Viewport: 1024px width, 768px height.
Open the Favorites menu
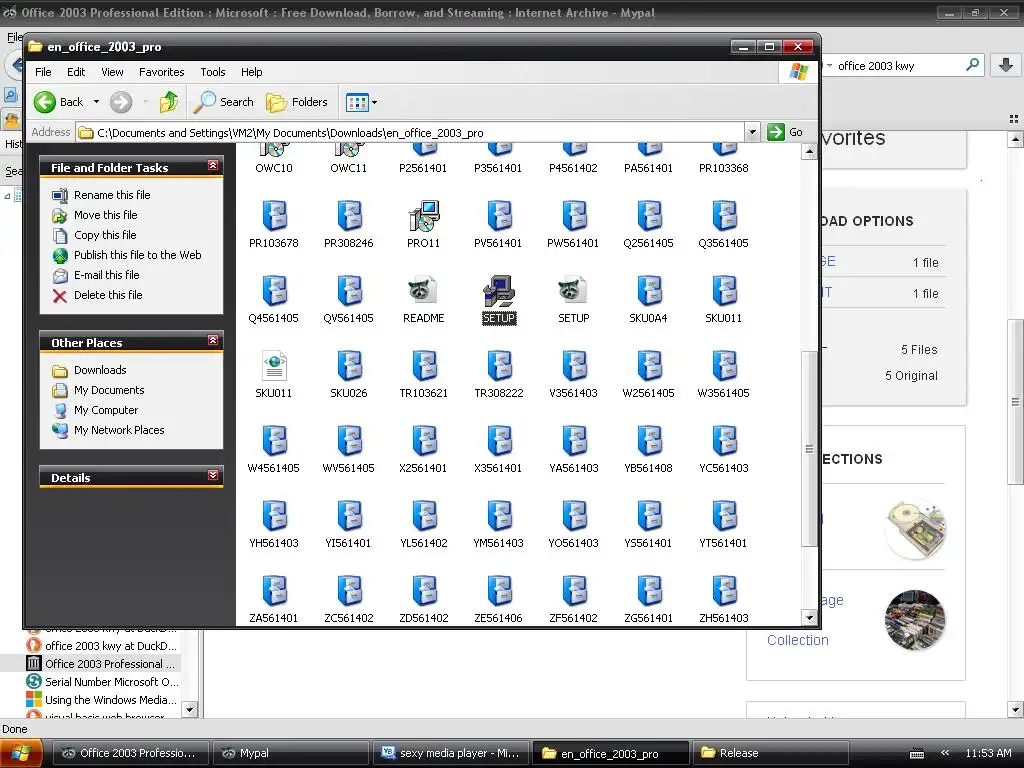[161, 72]
